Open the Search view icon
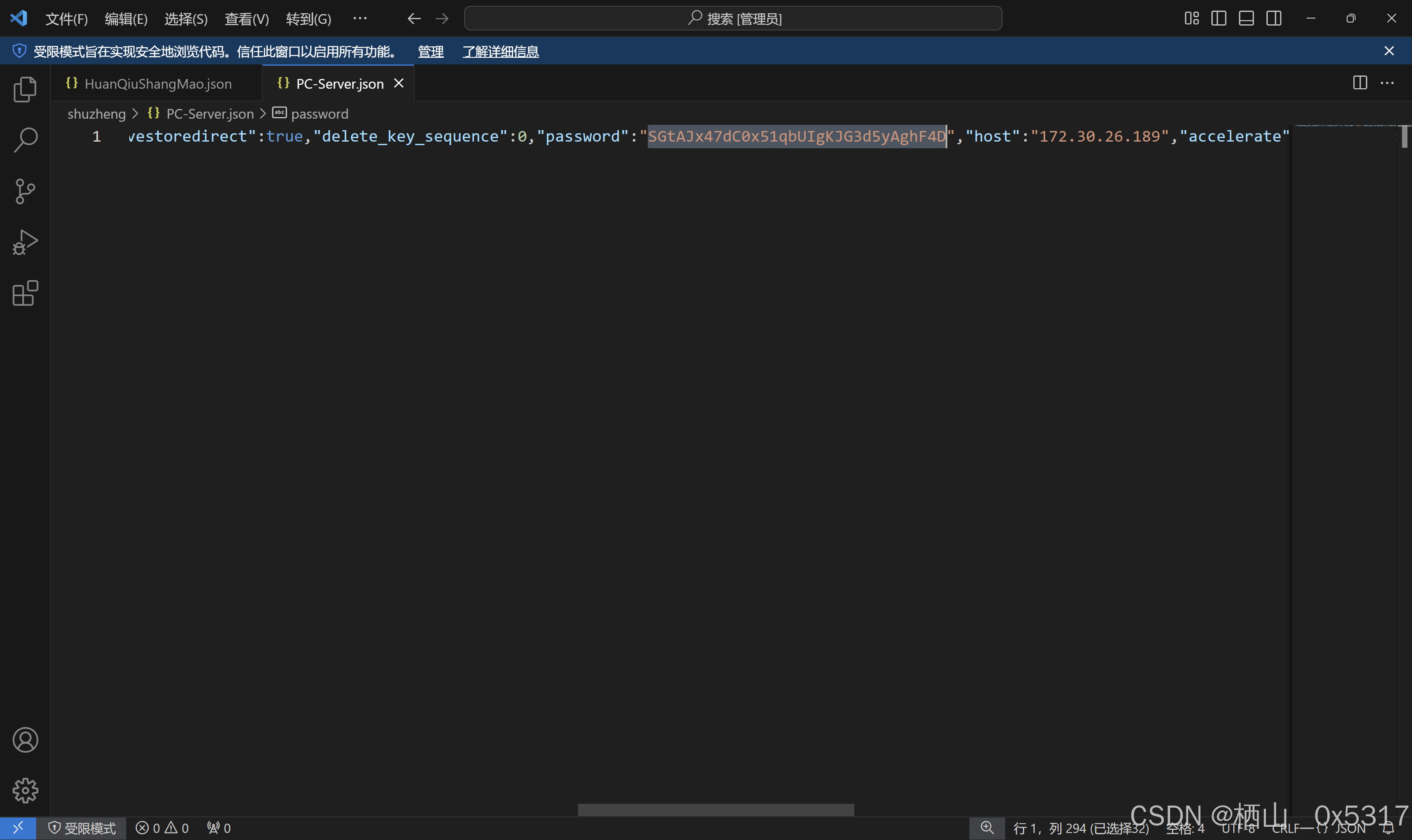Screen dimensions: 1412x840 (x=25, y=140)
